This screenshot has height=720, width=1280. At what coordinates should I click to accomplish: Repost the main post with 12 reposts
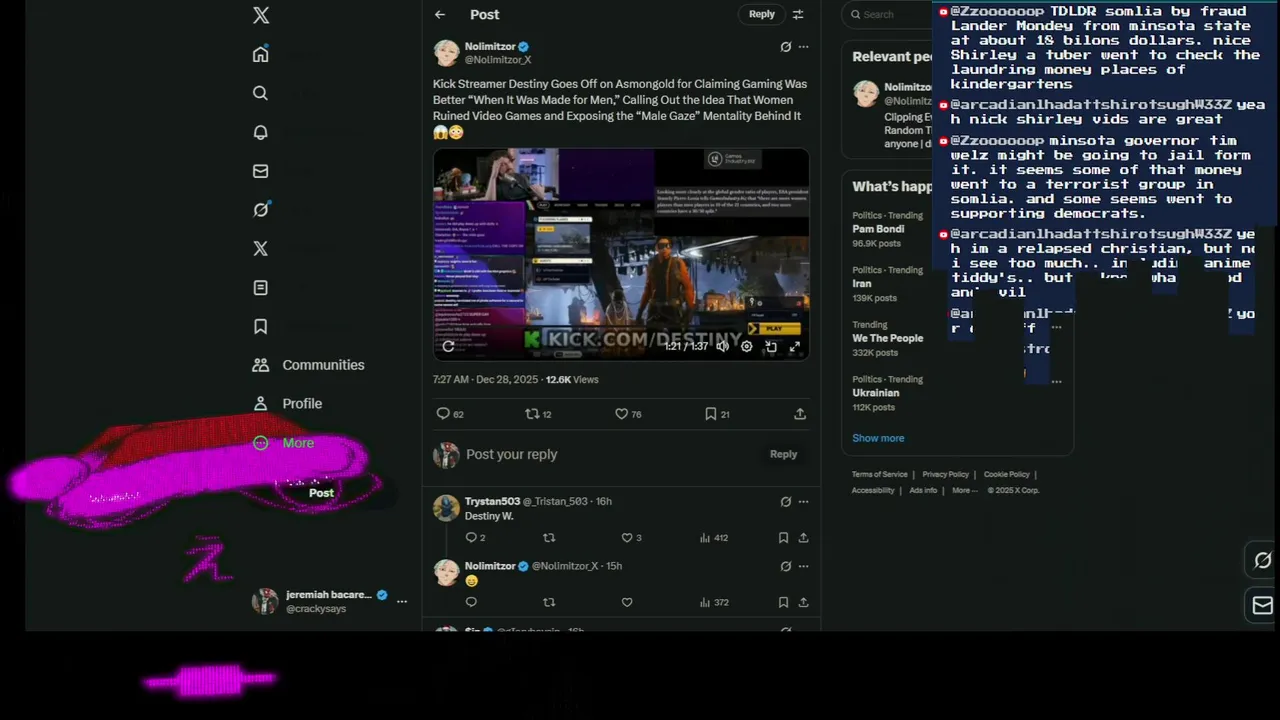coord(532,414)
